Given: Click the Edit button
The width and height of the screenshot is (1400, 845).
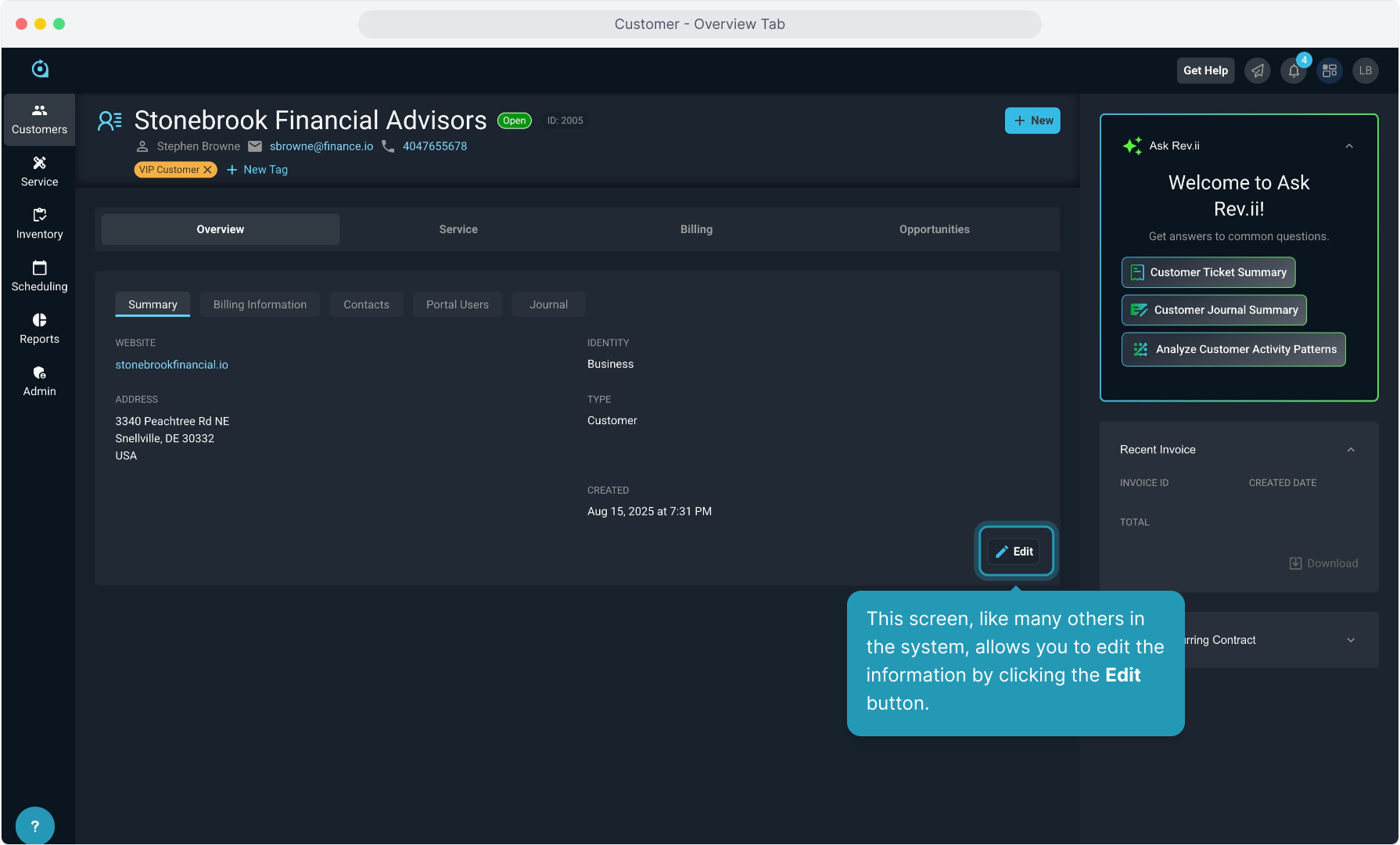Looking at the screenshot, I should 1014,552.
